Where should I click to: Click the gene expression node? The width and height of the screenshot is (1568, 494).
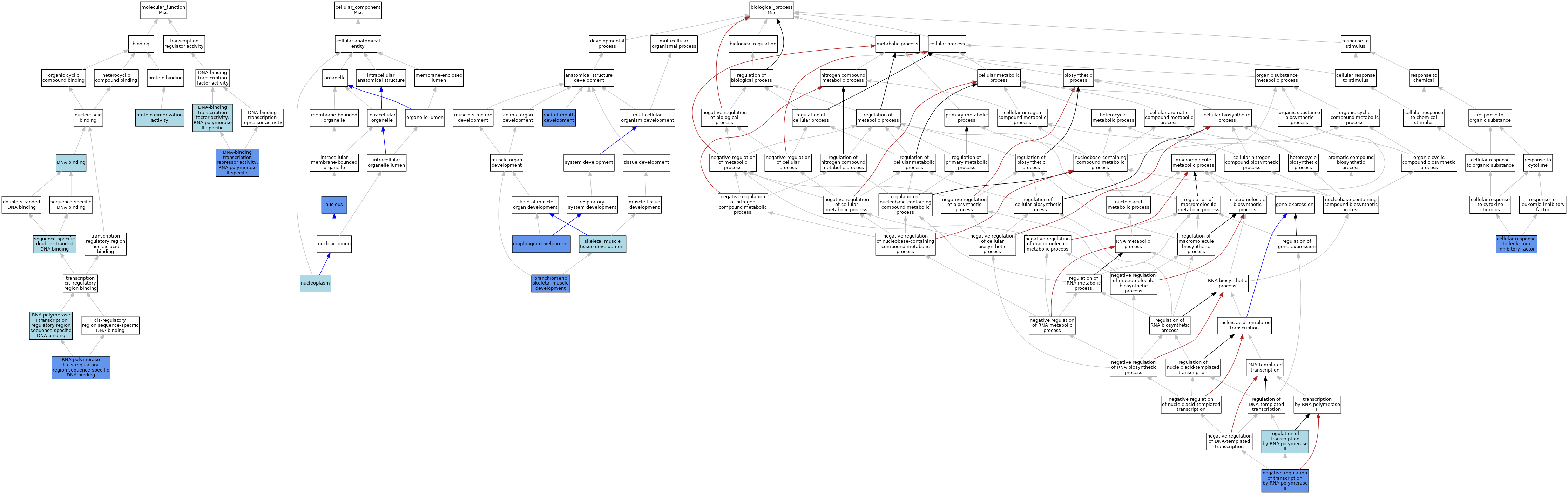click(x=1295, y=205)
